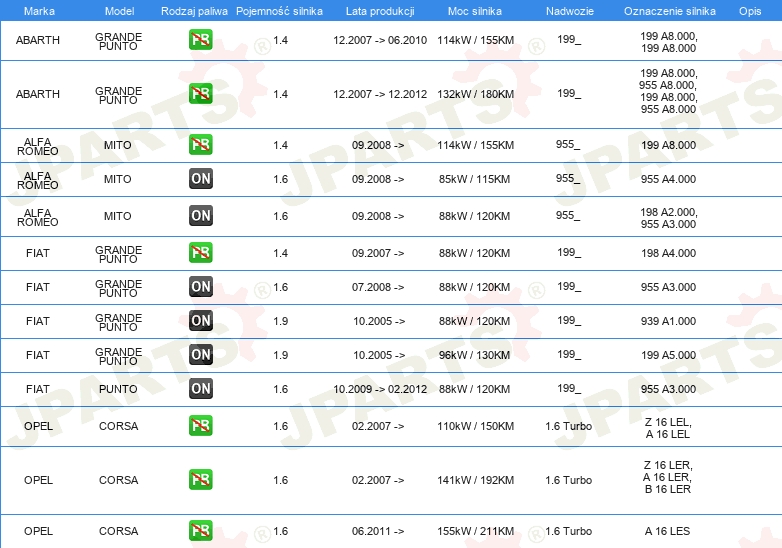The height and width of the screenshot is (548, 782).
Task: Click engine codes Z 16 LER, A 16 LER, B 16 LER
Action: pos(668,477)
